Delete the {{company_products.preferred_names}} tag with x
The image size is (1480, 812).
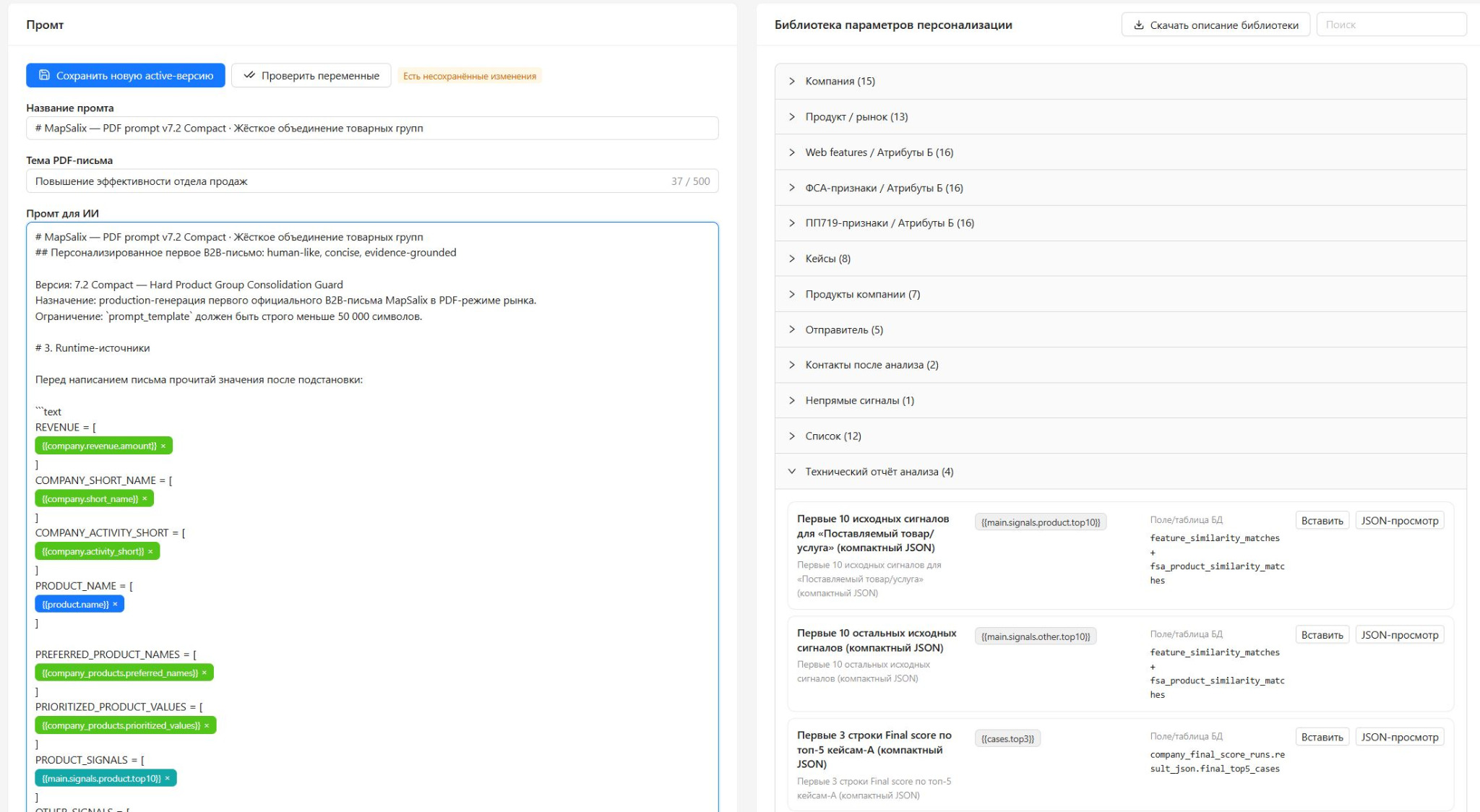pos(205,673)
